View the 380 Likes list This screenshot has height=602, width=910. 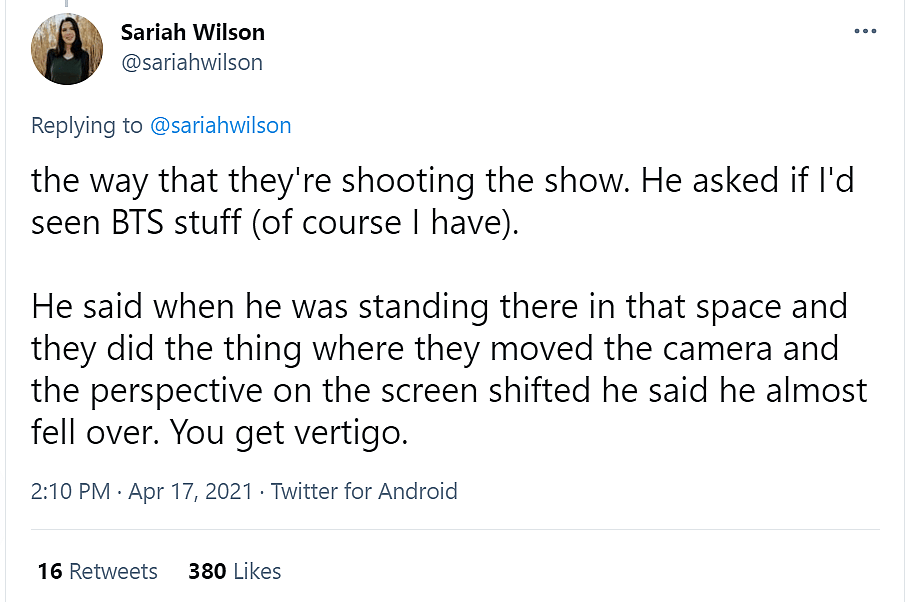click(x=234, y=571)
